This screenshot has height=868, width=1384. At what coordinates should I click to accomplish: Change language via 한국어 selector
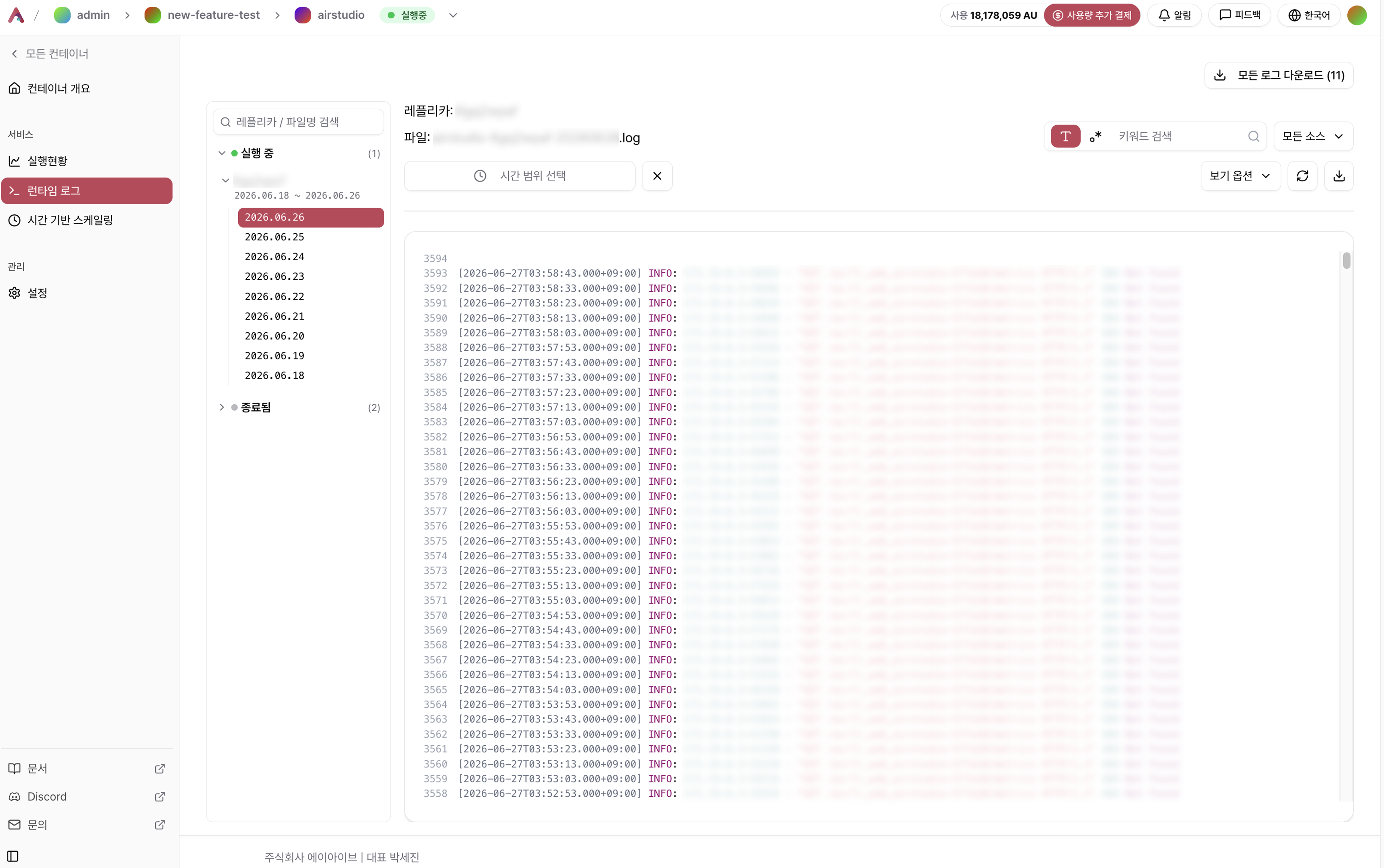pyautogui.click(x=1309, y=16)
